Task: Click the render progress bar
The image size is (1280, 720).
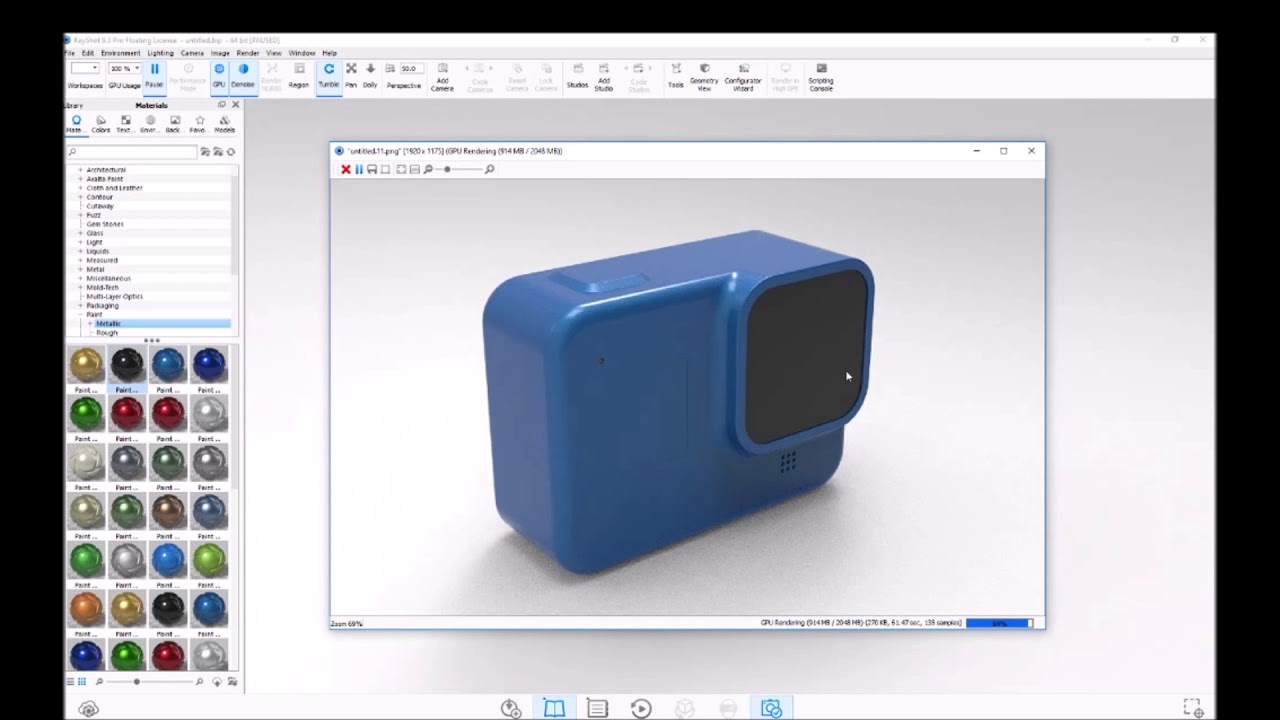Action: coord(999,623)
